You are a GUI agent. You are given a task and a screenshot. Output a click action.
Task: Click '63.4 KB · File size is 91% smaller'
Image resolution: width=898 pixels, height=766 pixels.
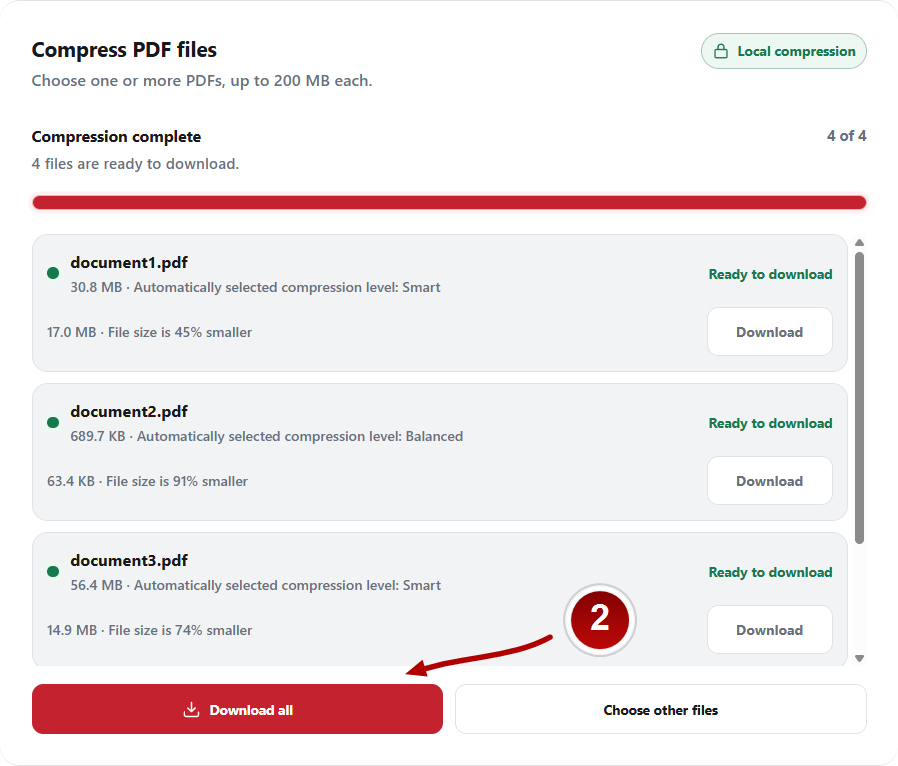[147, 481]
